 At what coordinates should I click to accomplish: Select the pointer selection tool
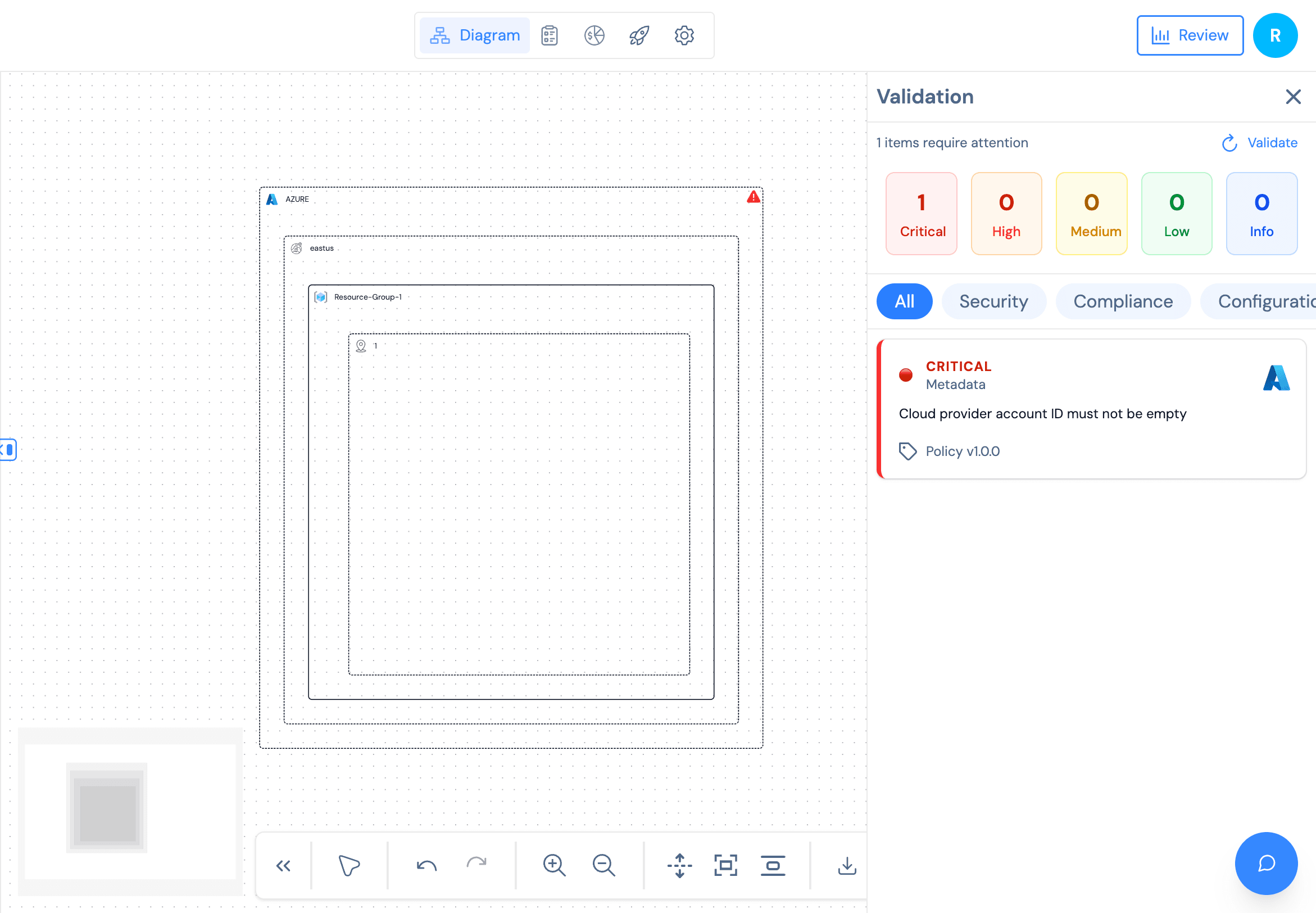coord(349,865)
